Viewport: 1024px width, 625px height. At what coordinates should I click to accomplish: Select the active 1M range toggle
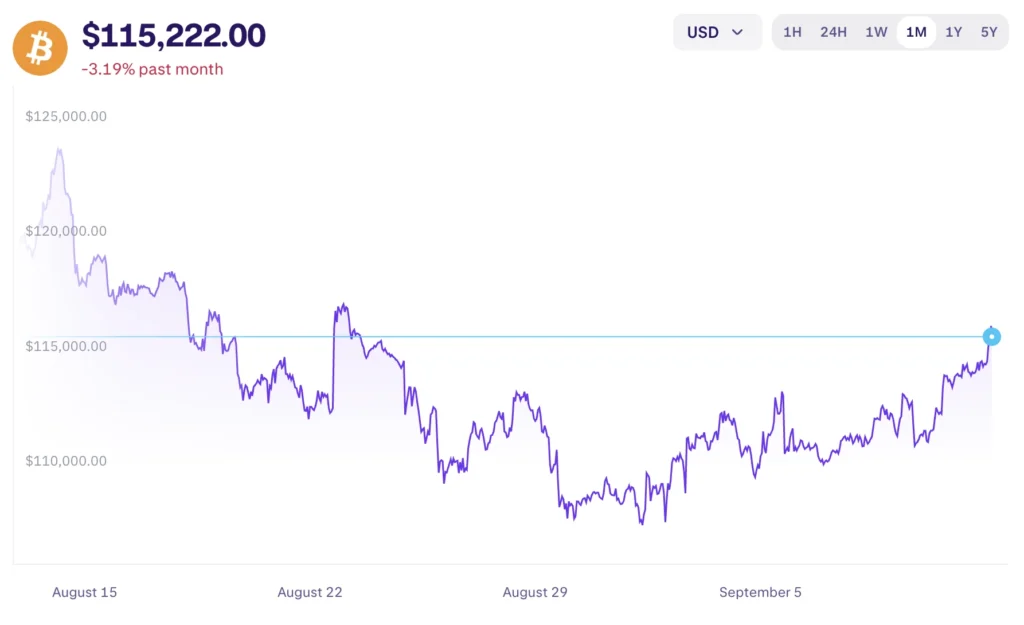[x=916, y=32]
